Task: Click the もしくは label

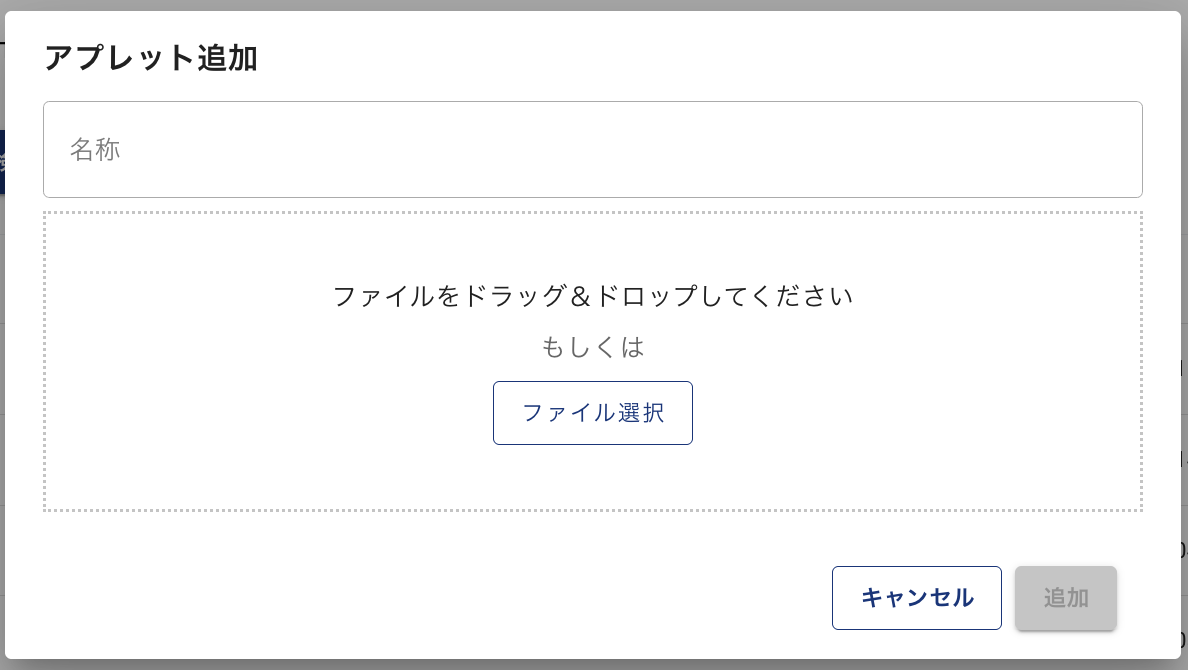Action: tap(592, 347)
